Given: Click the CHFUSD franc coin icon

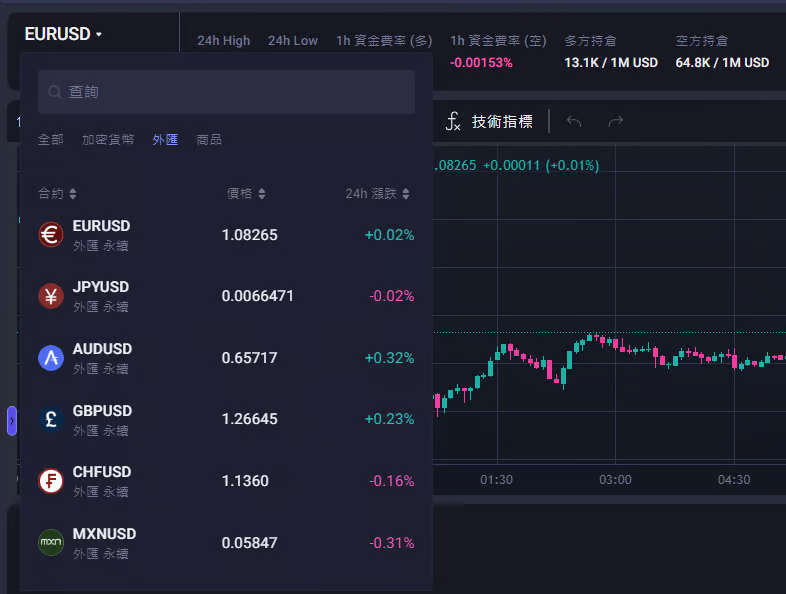Looking at the screenshot, I should tap(51, 481).
